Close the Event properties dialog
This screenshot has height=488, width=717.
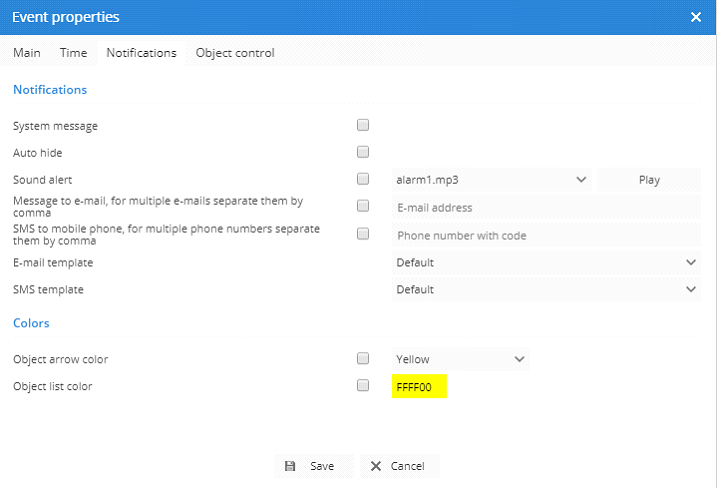pyautogui.click(x=696, y=17)
